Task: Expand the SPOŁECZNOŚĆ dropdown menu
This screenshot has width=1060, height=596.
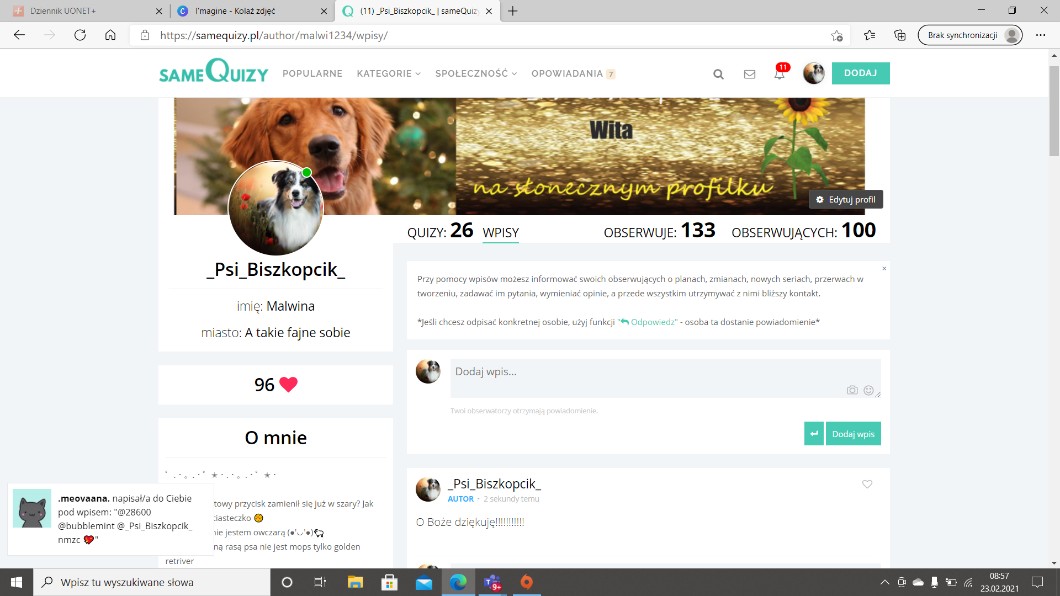Action: 476,74
